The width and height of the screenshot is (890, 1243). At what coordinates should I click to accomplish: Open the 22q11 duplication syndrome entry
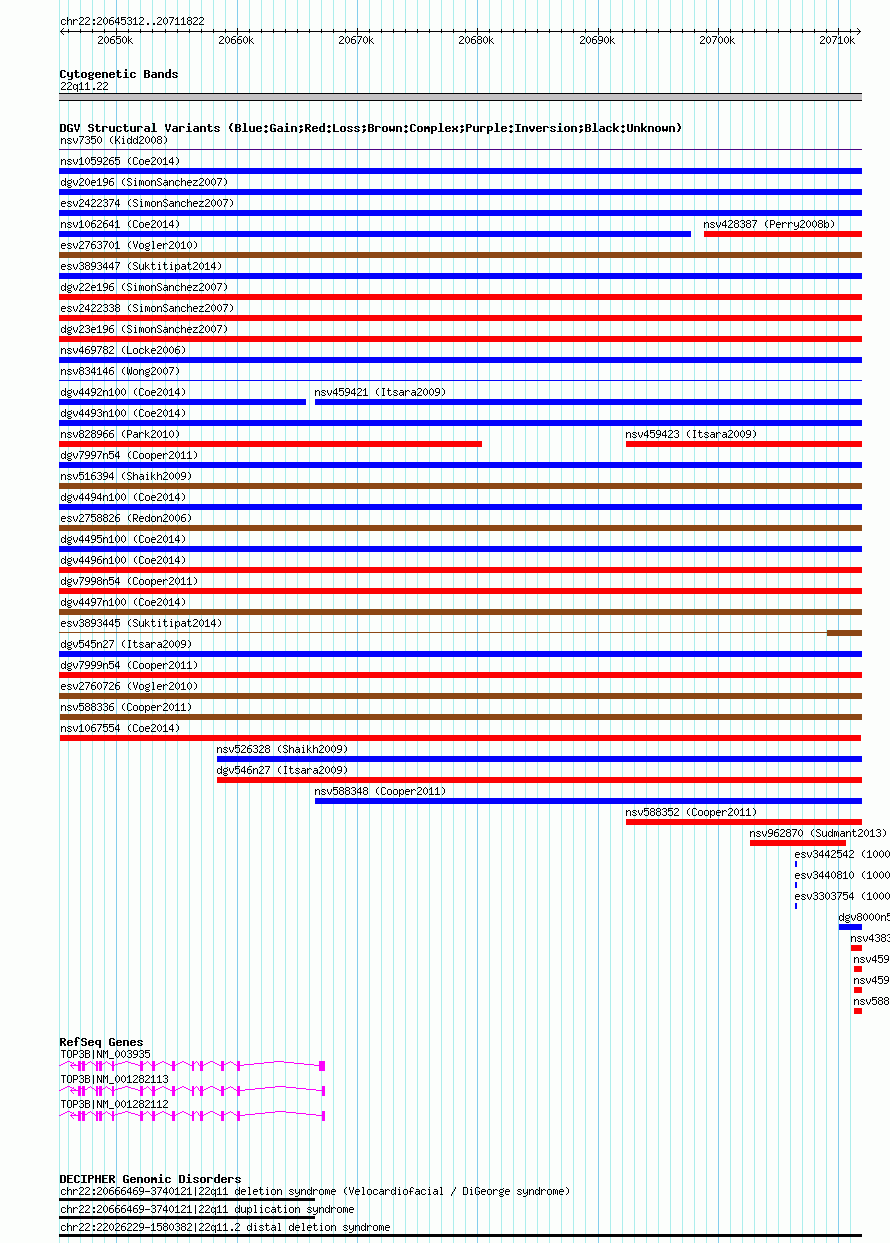coord(207,1209)
